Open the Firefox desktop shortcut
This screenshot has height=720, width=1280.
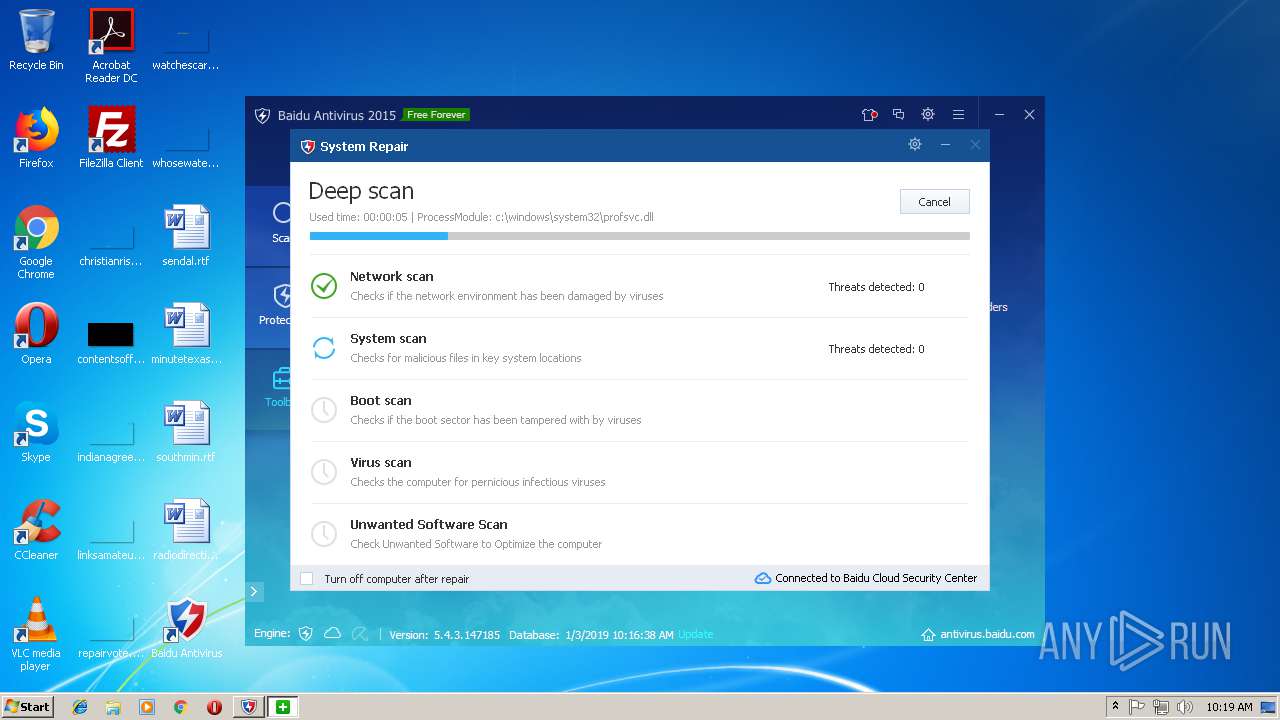tap(36, 138)
